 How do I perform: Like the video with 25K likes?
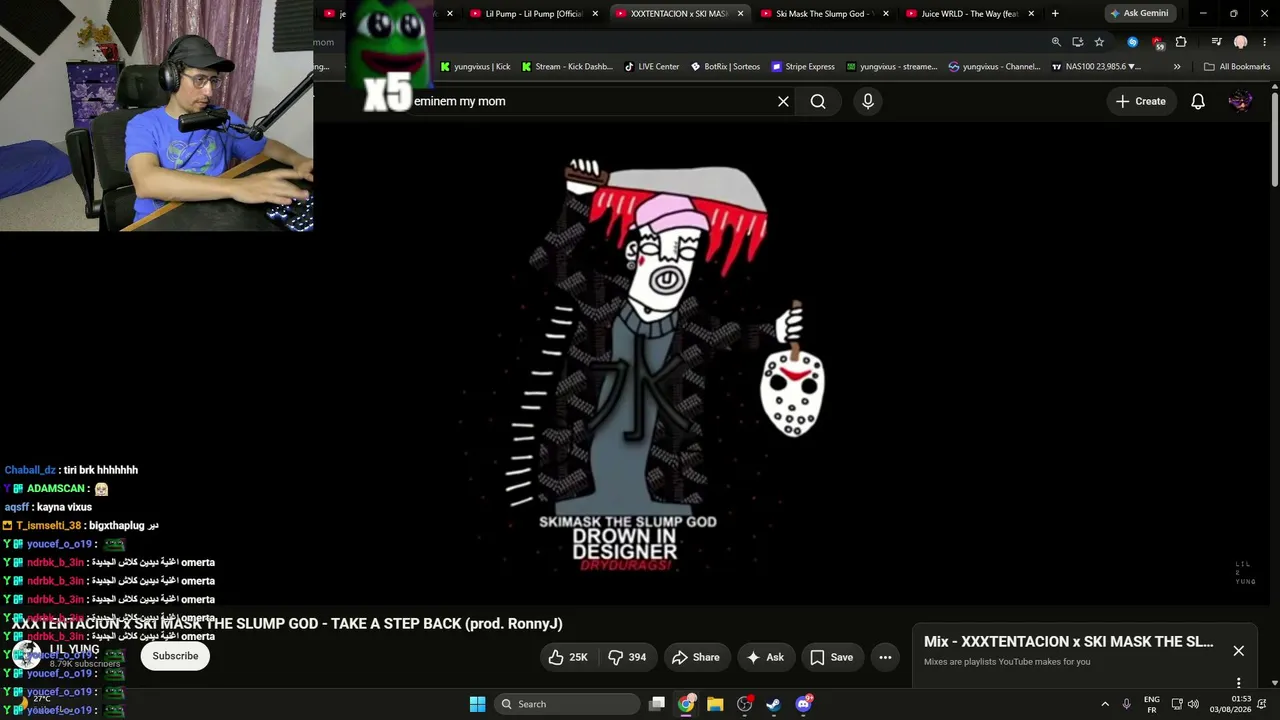[x=567, y=657]
